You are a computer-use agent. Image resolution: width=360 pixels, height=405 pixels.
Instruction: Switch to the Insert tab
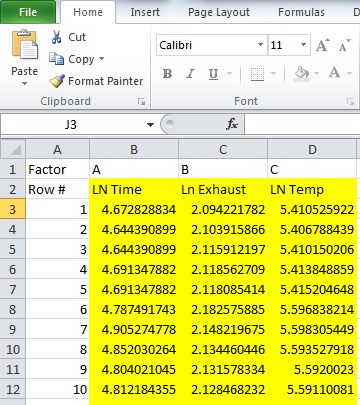145,12
